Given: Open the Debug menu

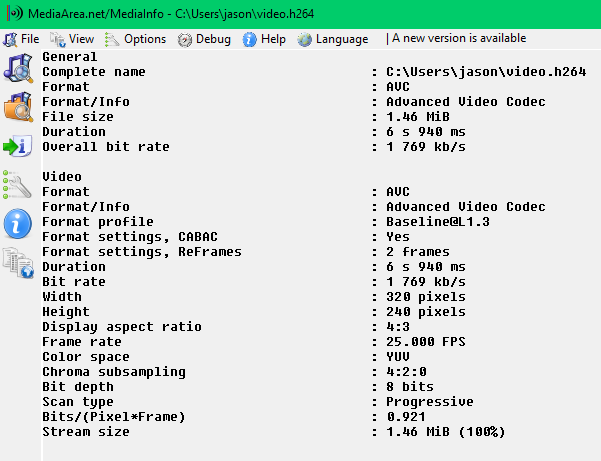Looking at the screenshot, I should 204,39.
